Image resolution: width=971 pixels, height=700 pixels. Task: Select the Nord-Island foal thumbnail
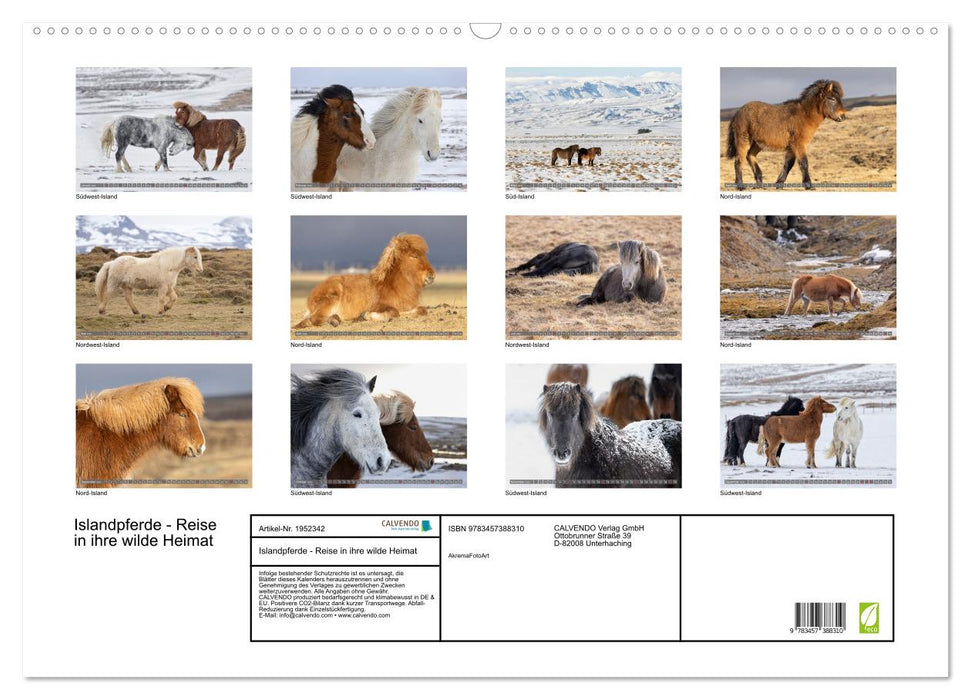(x=806, y=128)
